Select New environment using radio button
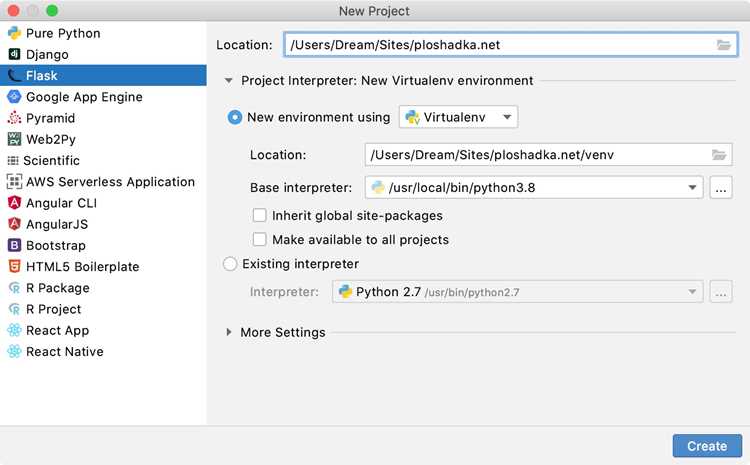 234,117
